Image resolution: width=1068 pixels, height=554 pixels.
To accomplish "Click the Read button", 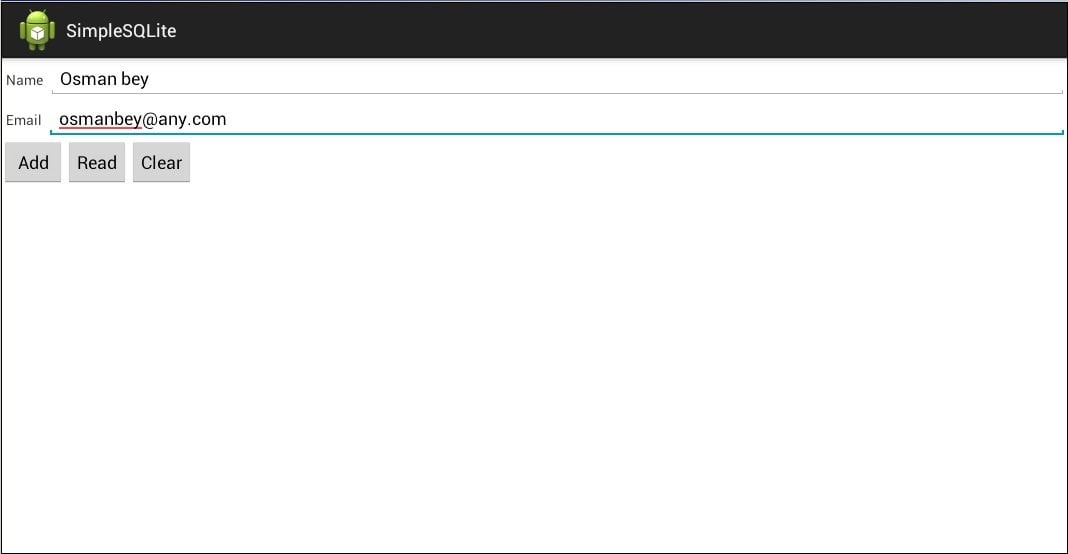I will [x=97, y=162].
